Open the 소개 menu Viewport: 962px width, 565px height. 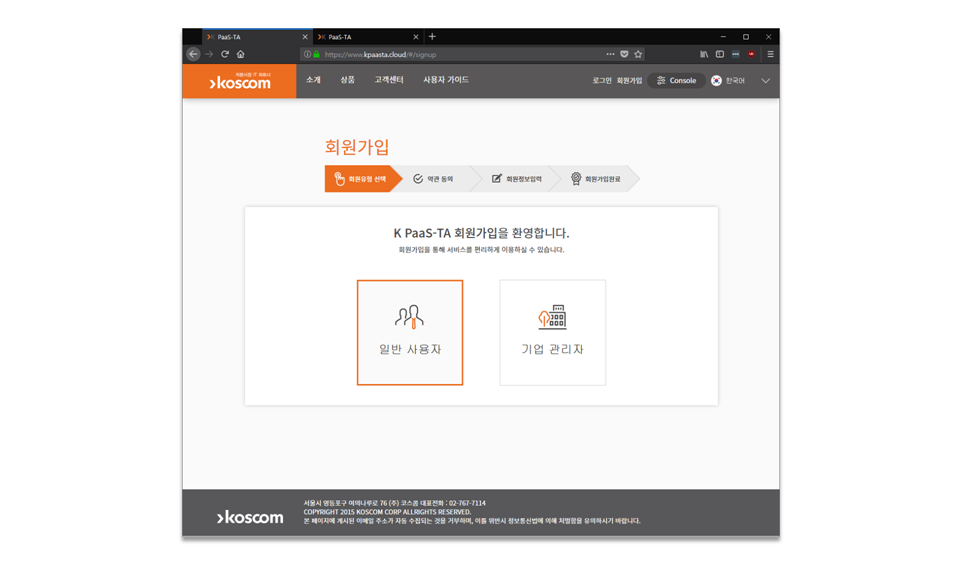tap(314, 80)
